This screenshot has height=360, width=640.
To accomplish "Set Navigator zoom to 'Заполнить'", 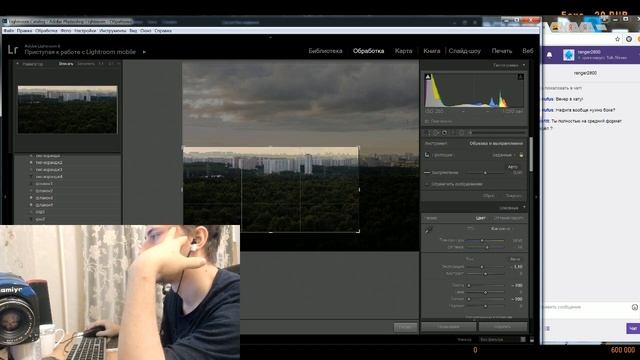I will pos(86,64).
